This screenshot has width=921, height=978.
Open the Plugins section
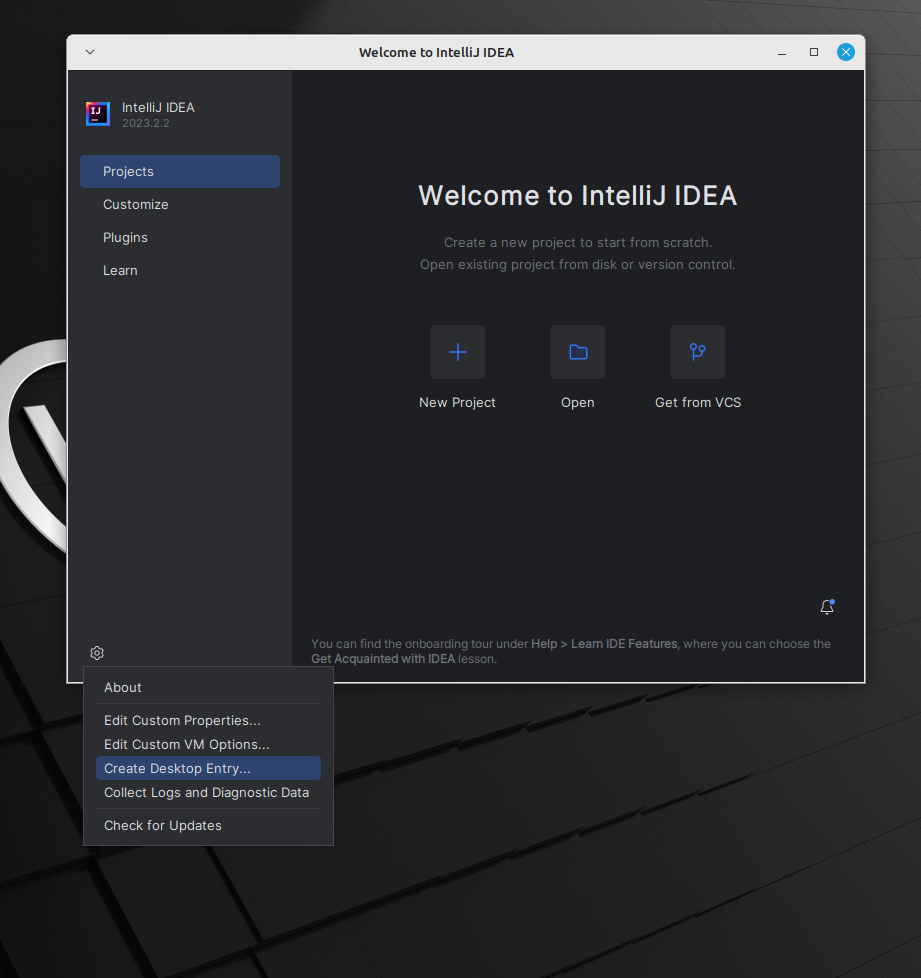click(x=125, y=238)
